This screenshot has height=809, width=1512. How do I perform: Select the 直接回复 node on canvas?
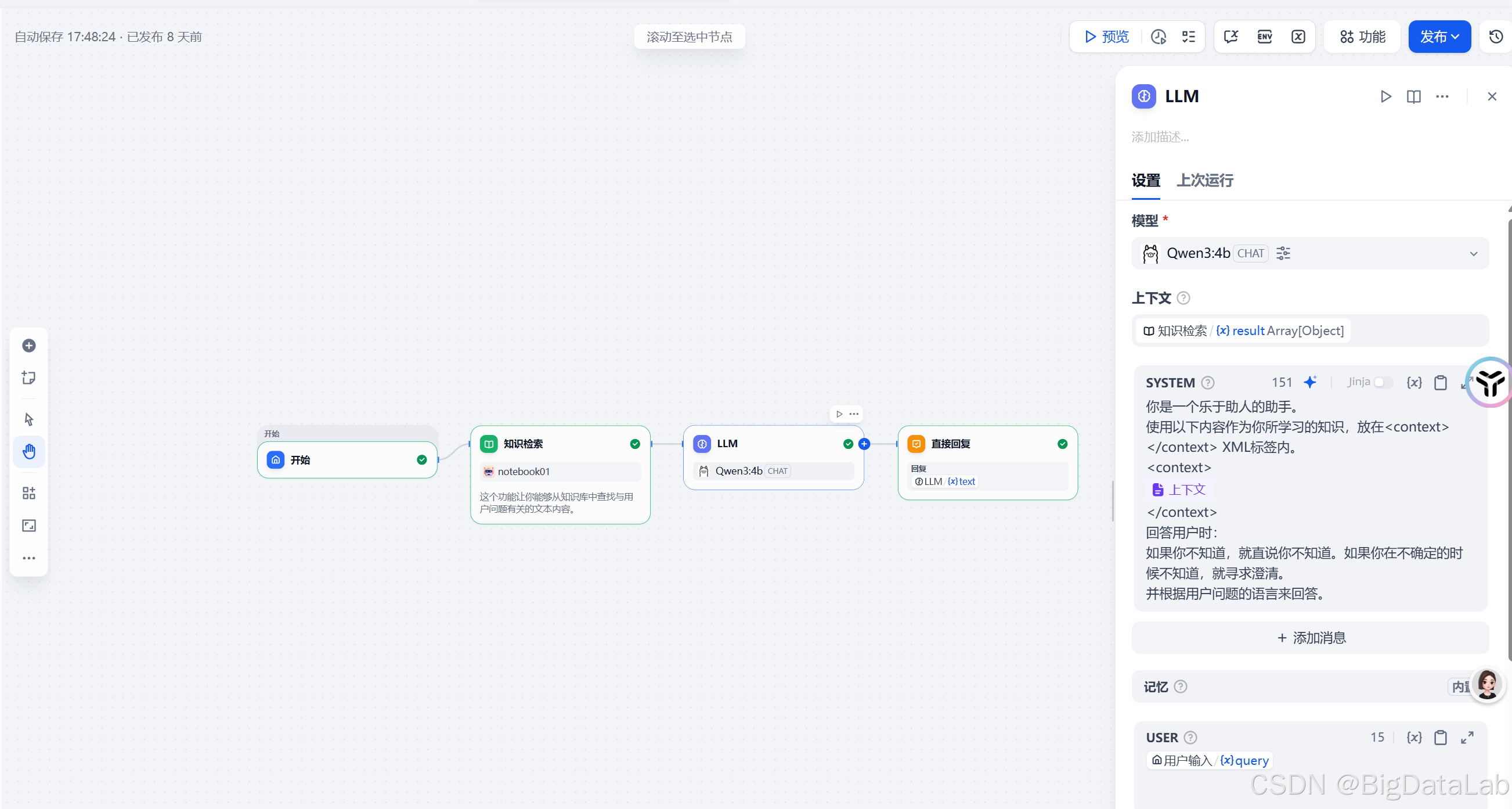pos(987,463)
